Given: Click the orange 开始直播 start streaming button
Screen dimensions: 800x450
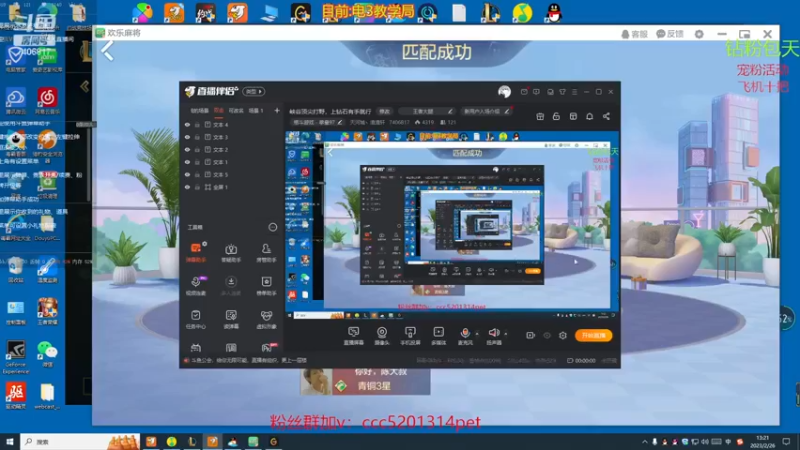Looking at the screenshot, I should [x=593, y=335].
